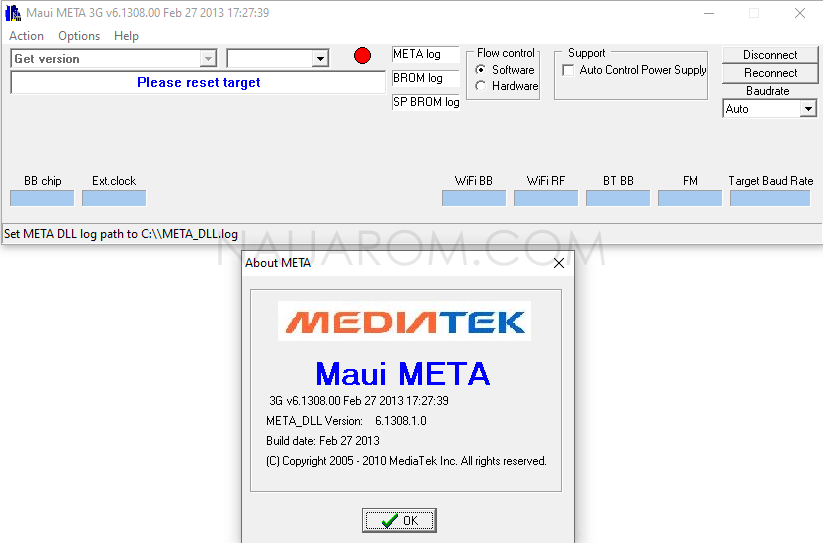Click the MediaTek copyright line
The image size is (823, 543).
click(x=406, y=461)
